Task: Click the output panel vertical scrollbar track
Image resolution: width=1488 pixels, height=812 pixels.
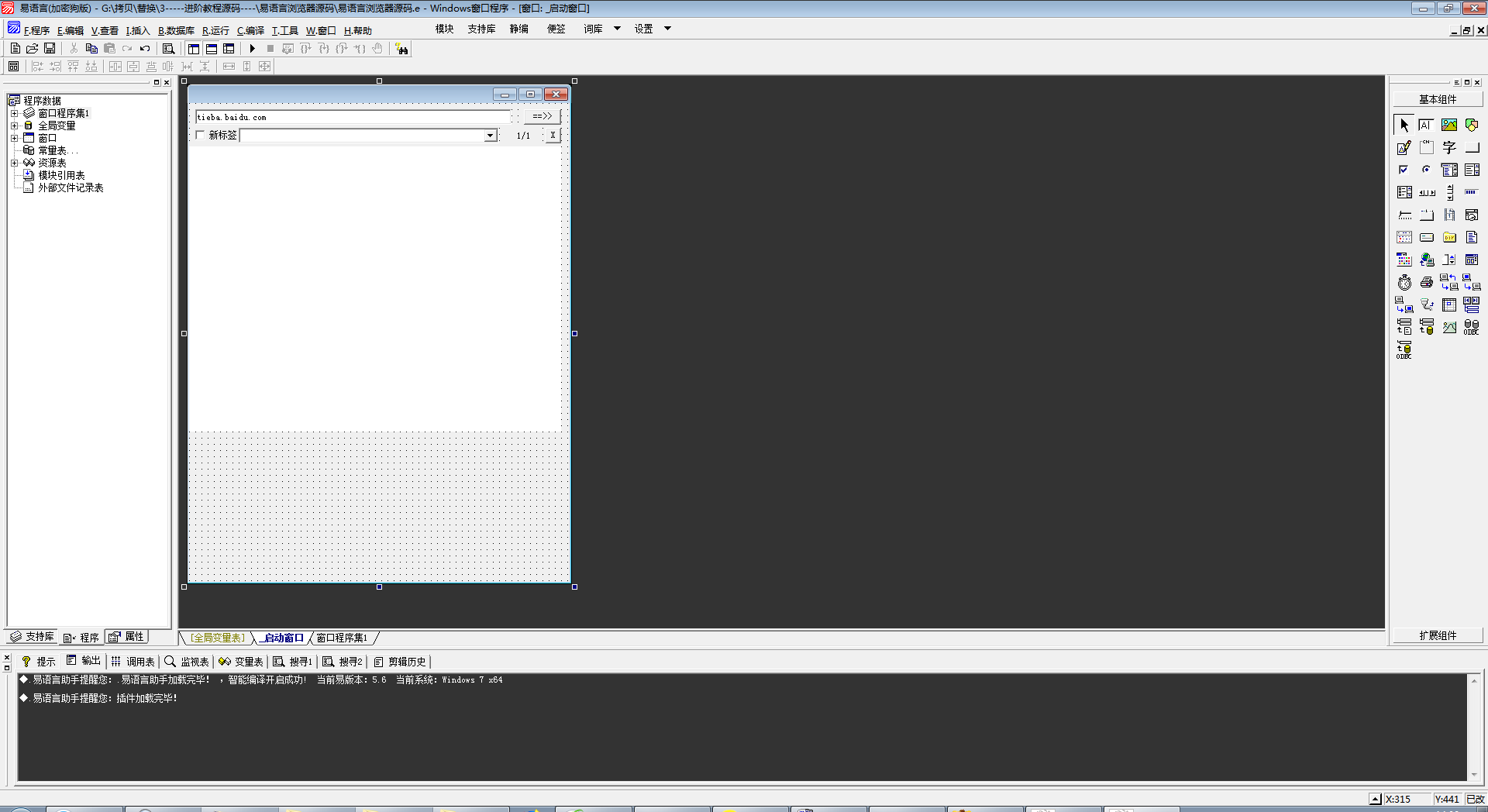Action: (x=1473, y=727)
